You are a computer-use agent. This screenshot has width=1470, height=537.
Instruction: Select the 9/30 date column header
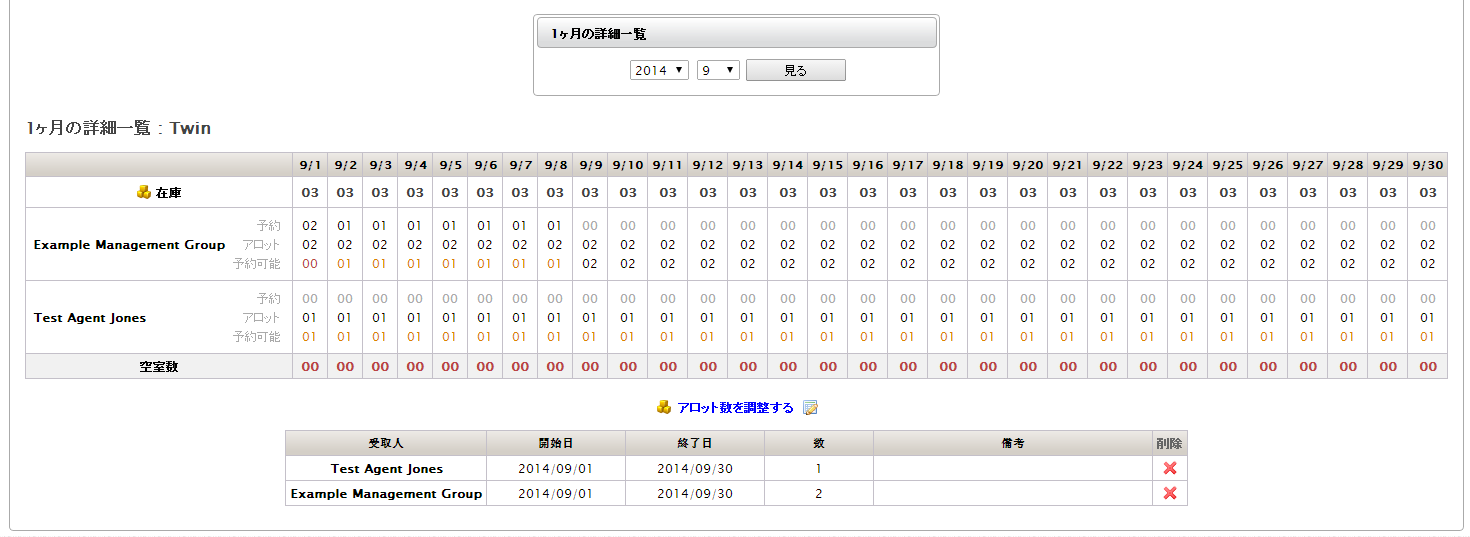(1427, 165)
